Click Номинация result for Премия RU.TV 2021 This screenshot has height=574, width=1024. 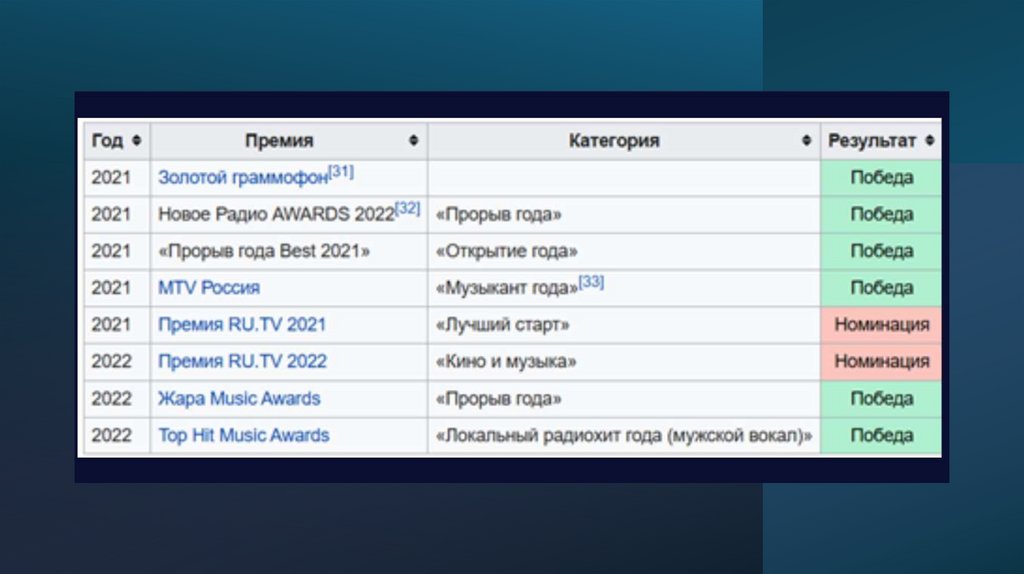click(x=881, y=325)
